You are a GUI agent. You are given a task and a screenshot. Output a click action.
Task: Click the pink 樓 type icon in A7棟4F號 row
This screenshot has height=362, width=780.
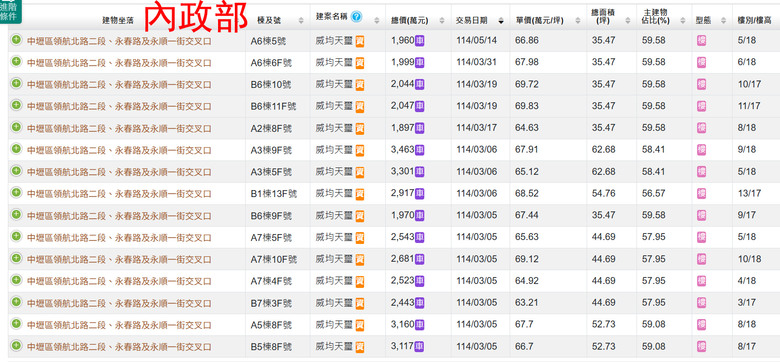click(701, 281)
